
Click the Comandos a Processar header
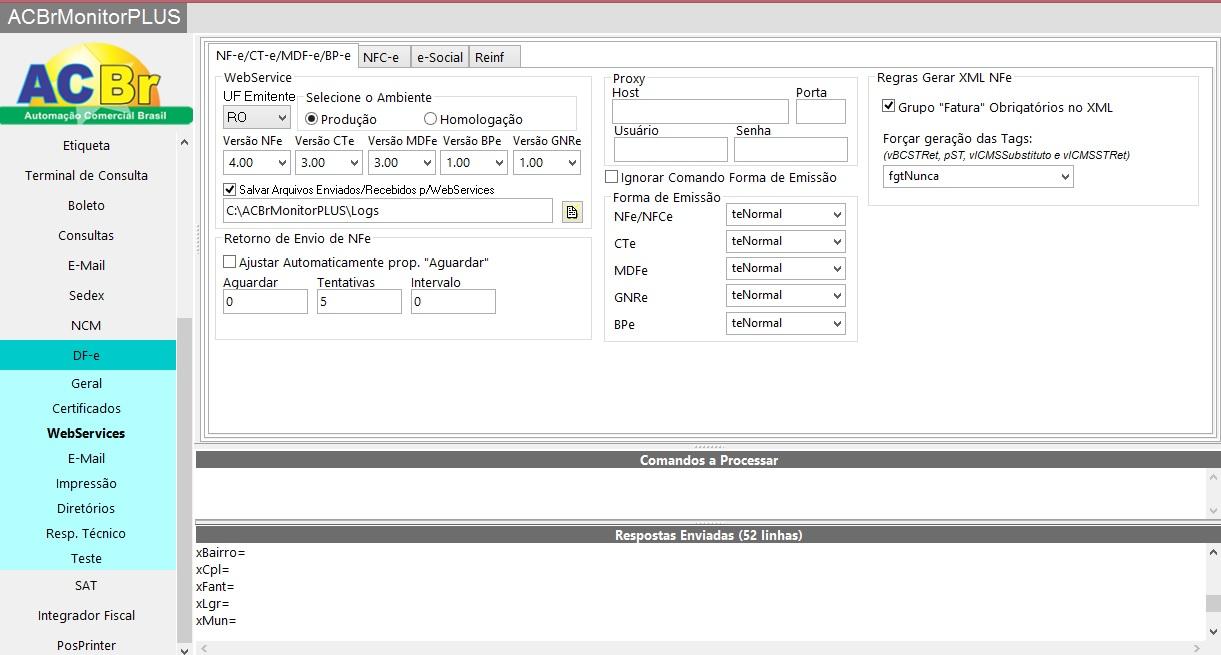coord(708,460)
